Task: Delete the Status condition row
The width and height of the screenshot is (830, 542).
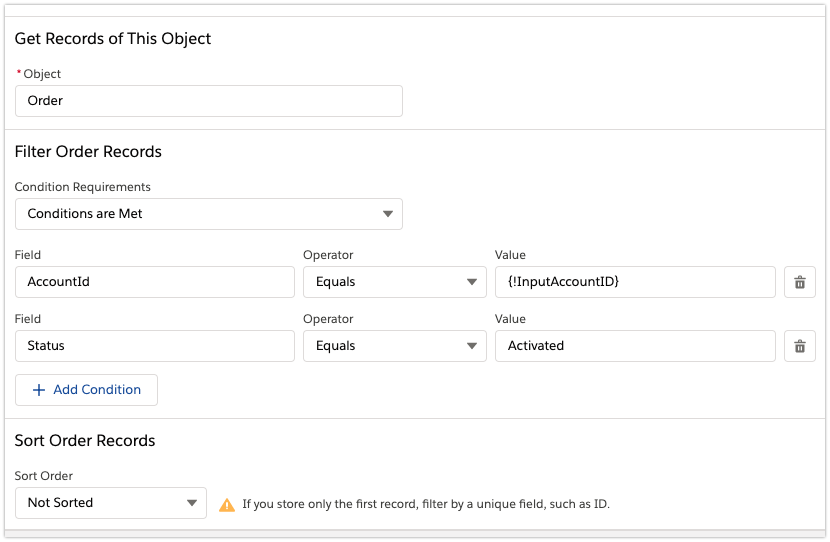Action: click(799, 346)
